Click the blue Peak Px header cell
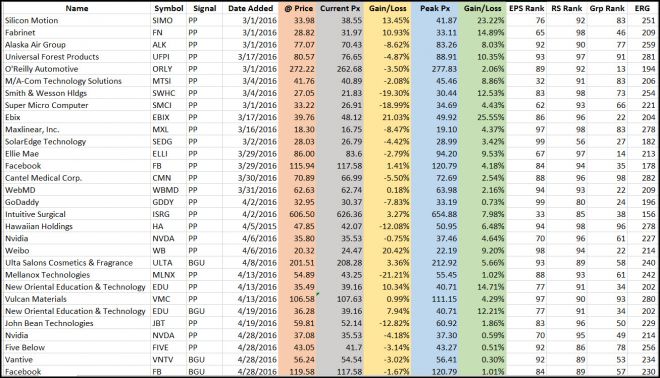The height and width of the screenshot is (378, 660). click(x=435, y=8)
